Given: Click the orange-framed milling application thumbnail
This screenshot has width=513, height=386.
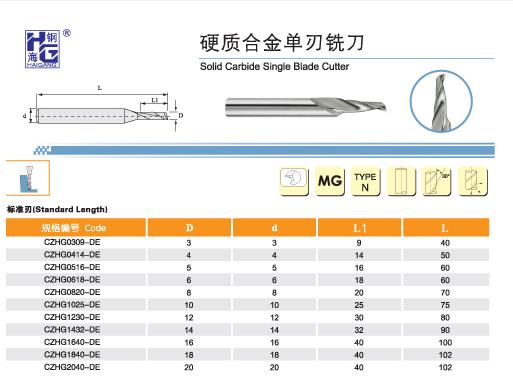Looking at the screenshot, I should point(28,178).
